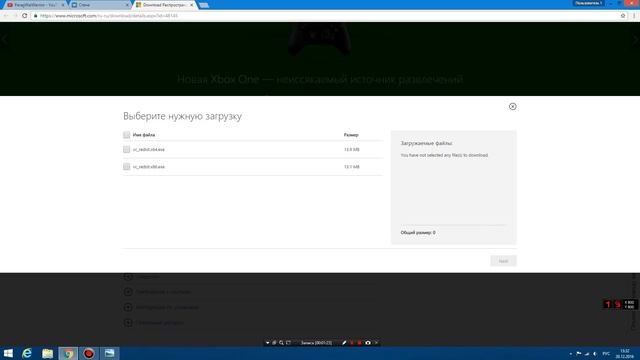Close the YouTube tab
This screenshot has width=640, height=360.
tap(62, 5)
